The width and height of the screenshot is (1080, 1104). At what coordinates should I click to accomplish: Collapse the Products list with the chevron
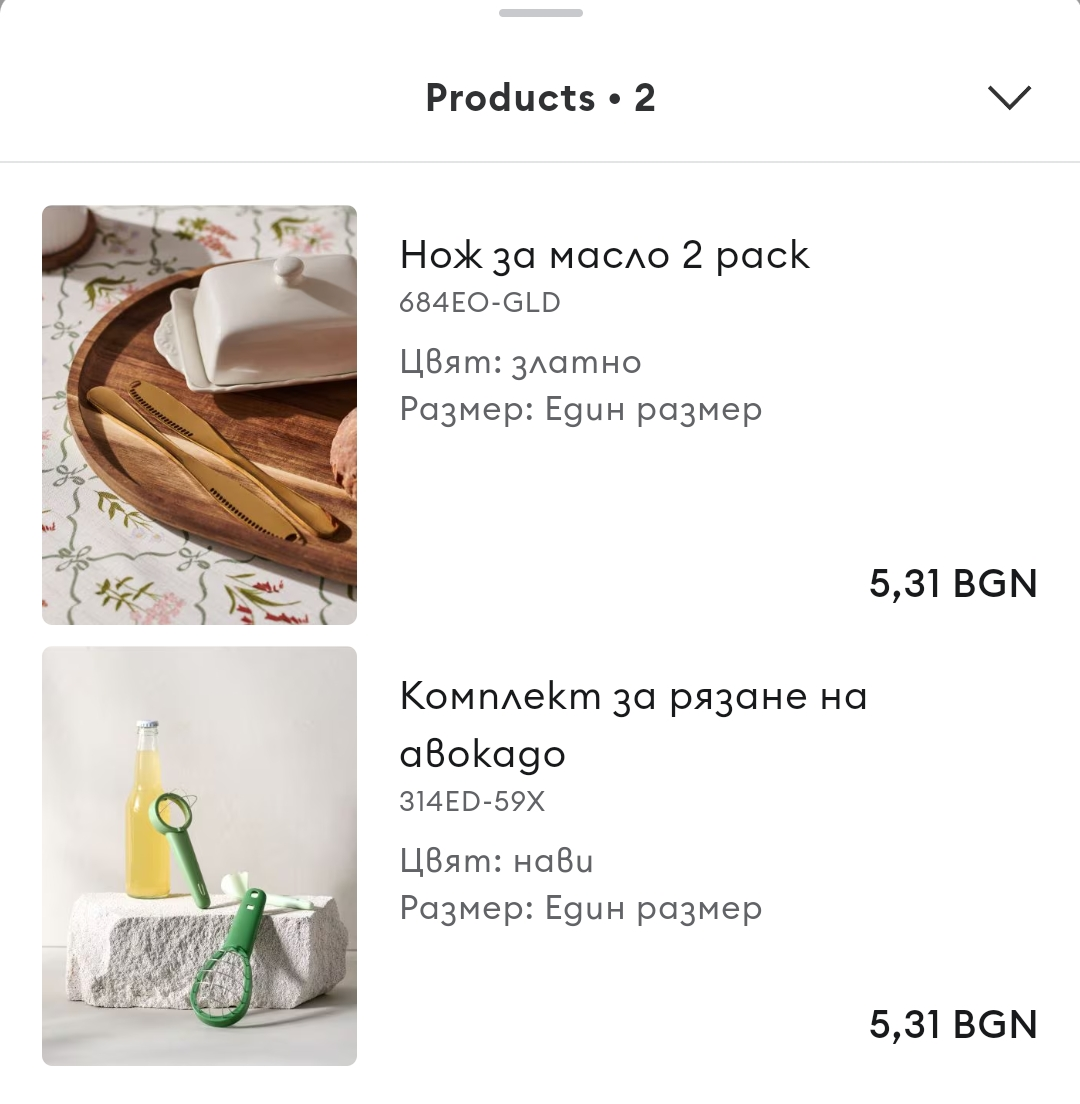(1008, 97)
